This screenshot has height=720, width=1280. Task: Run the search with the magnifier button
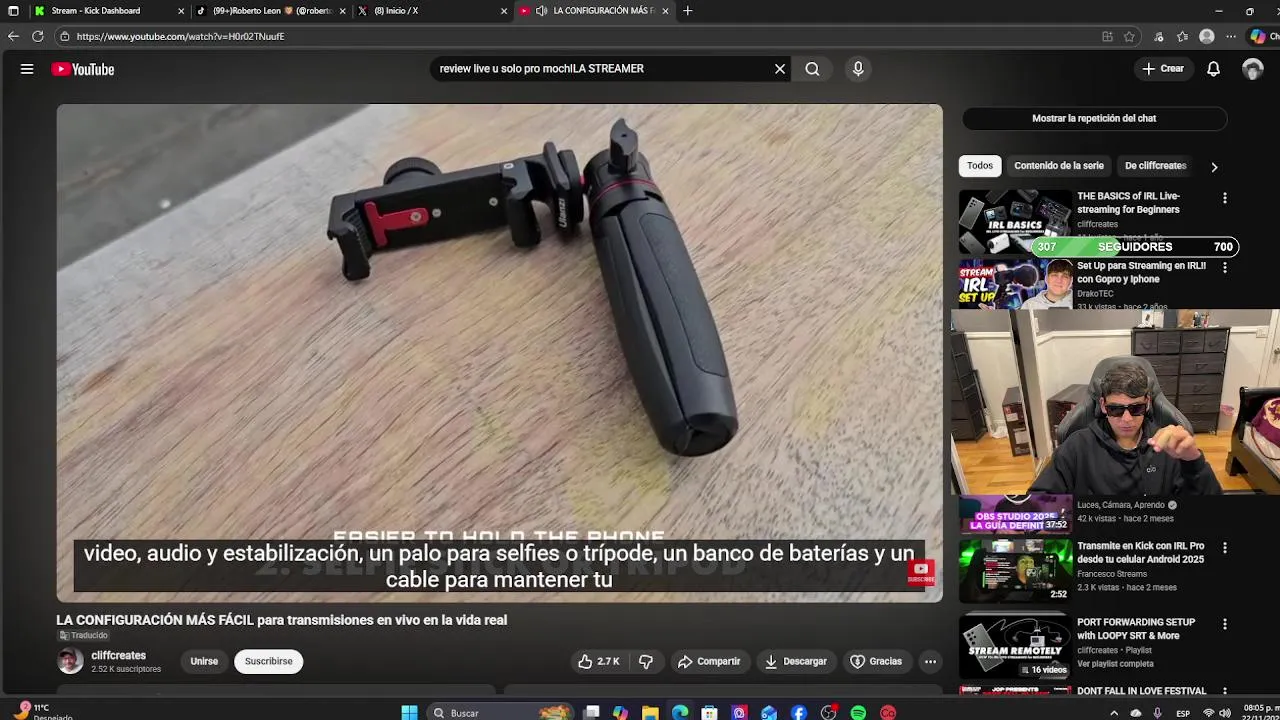point(812,69)
